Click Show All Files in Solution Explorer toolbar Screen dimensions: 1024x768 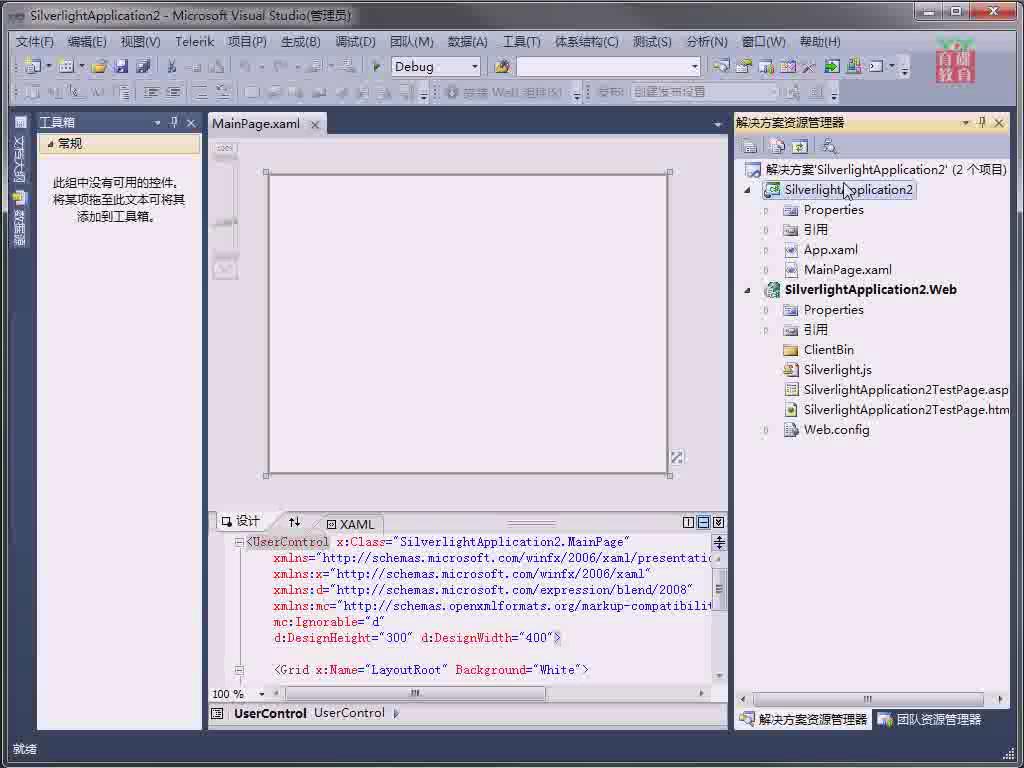pos(776,146)
